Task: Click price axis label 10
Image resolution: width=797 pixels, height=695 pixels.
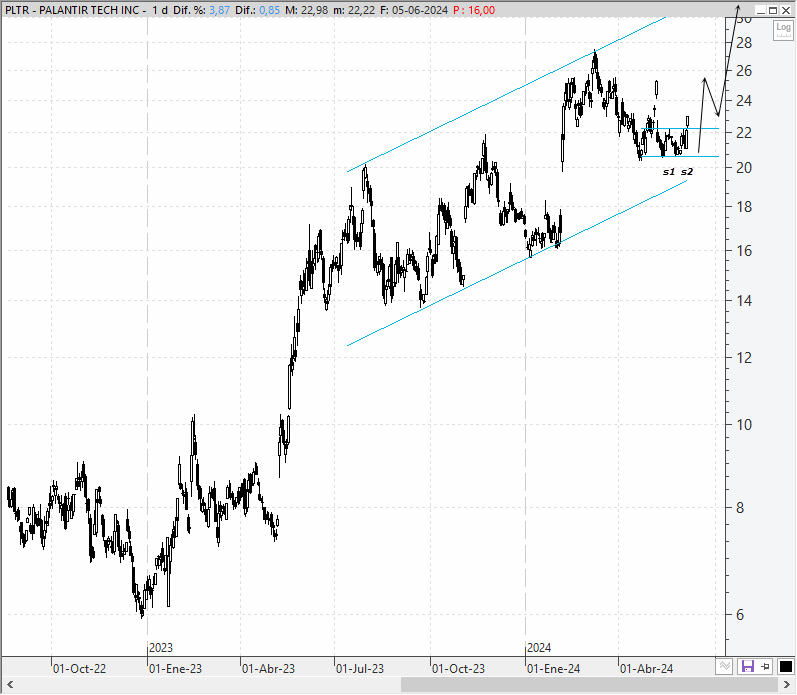Action: [744, 425]
